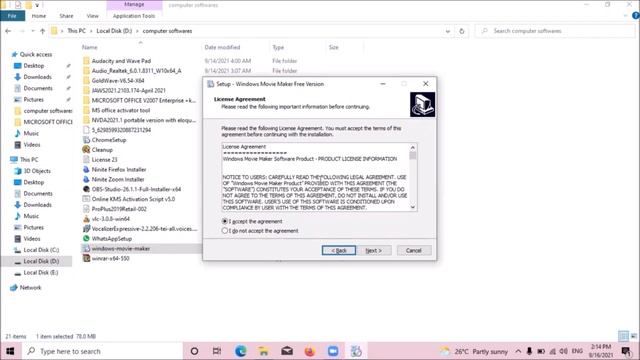Click the Next button in Setup
Screen dimensions: 640x360
click(374, 250)
